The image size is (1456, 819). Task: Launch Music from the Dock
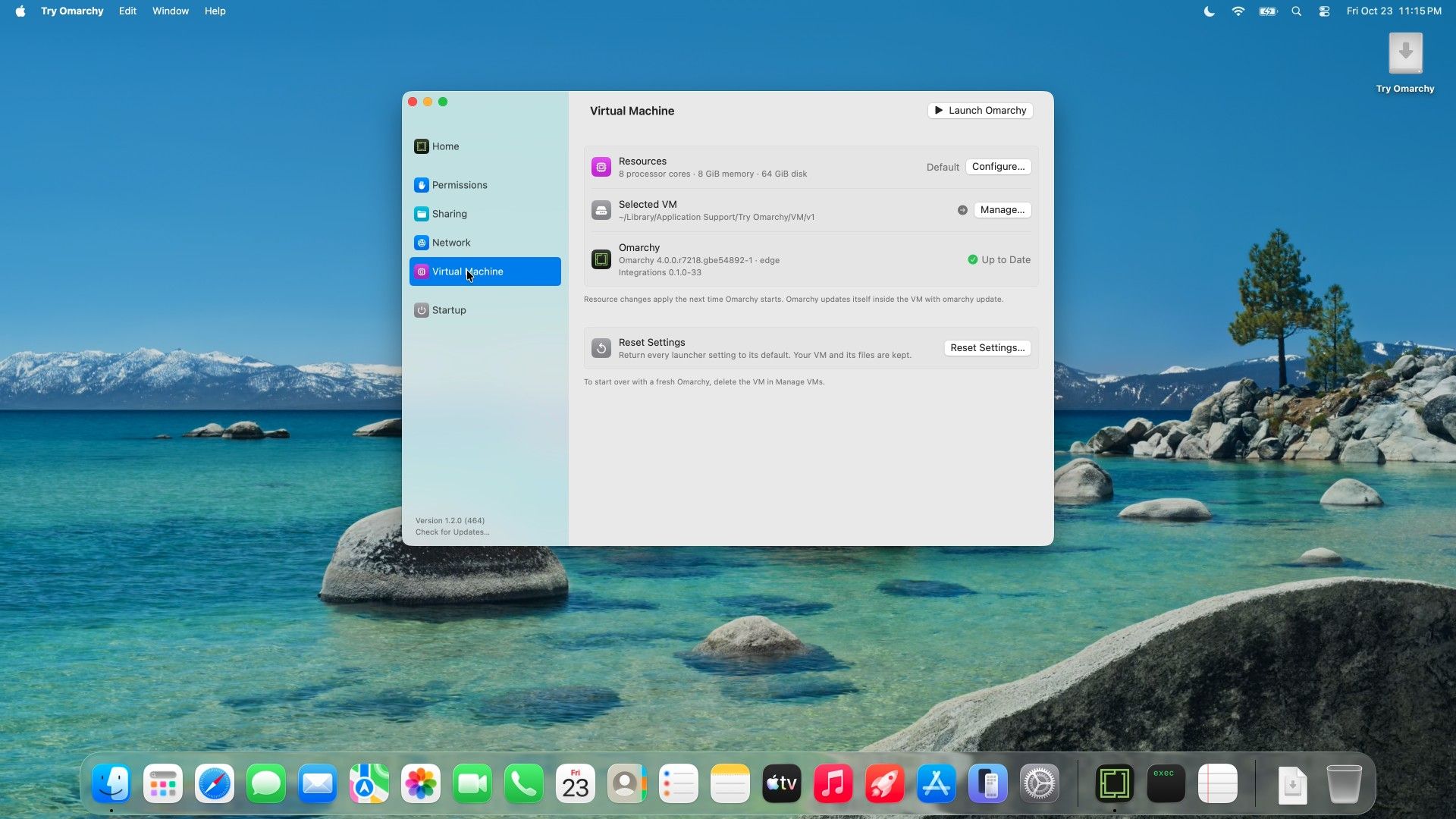click(x=833, y=783)
